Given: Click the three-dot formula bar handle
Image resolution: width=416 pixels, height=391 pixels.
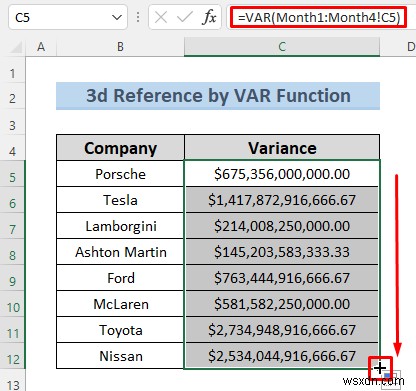Looking at the screenshot, I should coord(138,17).
